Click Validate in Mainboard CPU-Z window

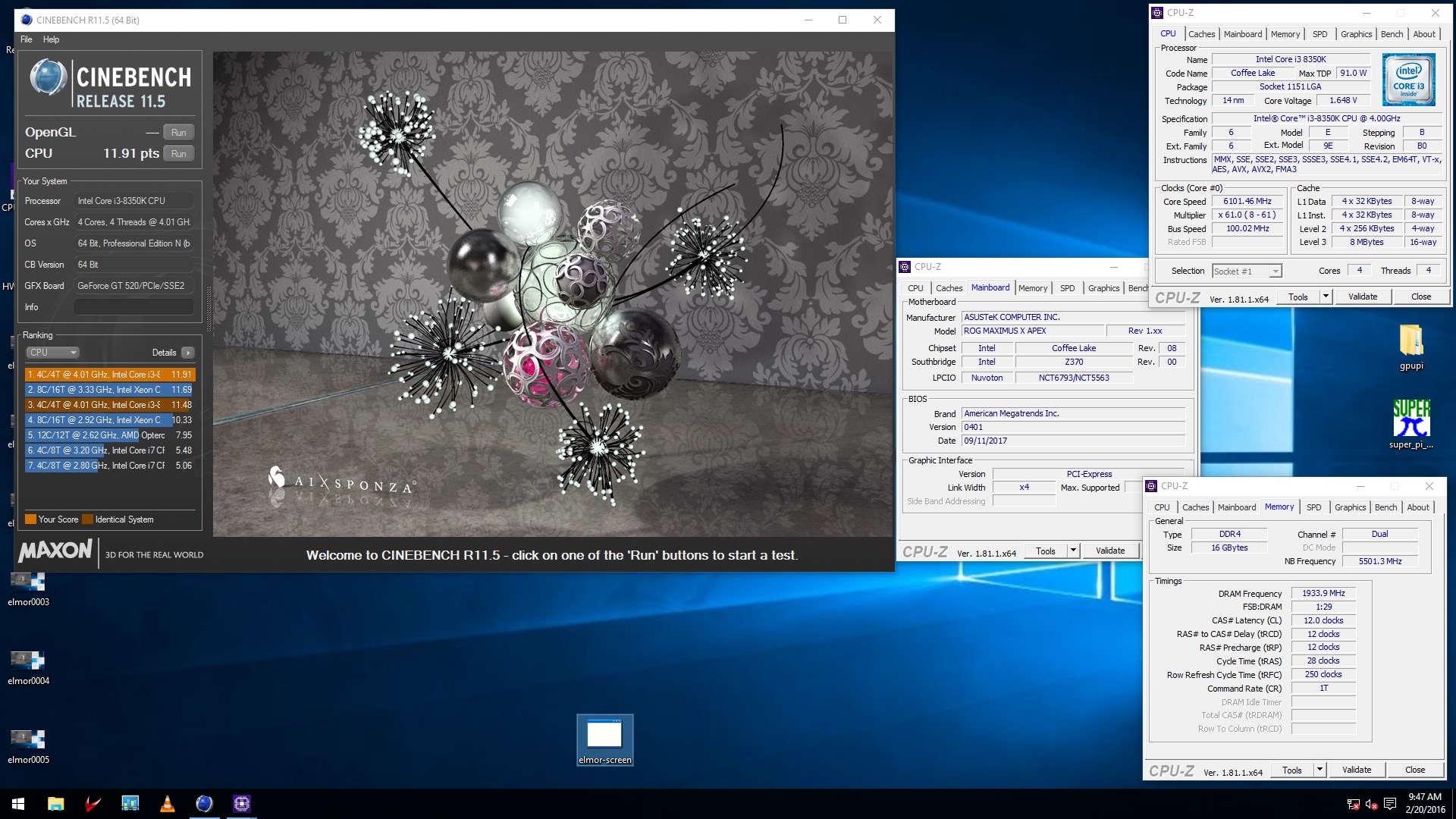pyautogui.click(x=1110, y=551)
